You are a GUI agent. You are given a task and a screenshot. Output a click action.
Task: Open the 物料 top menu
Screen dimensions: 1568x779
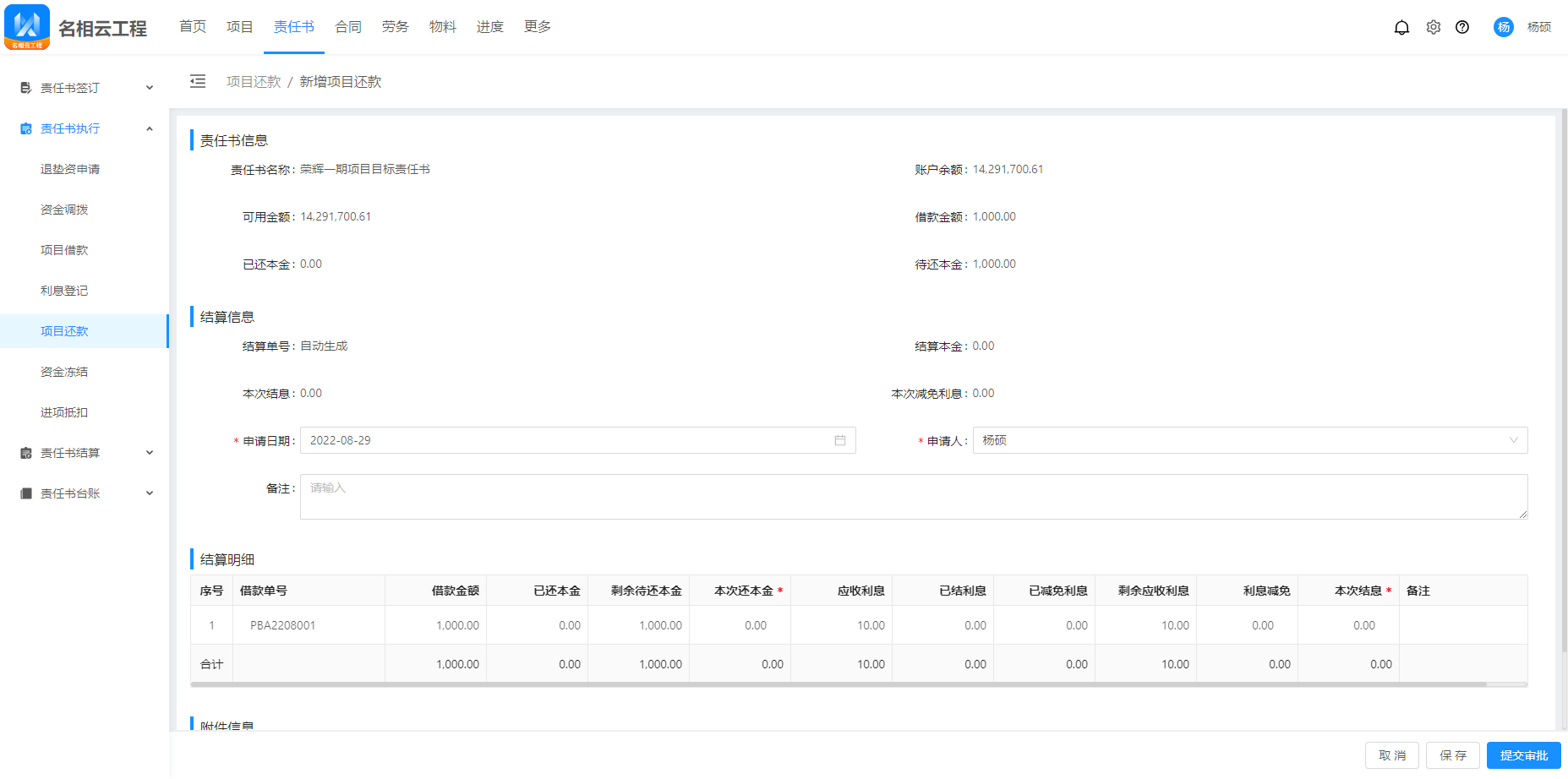[x=443, y=27]
